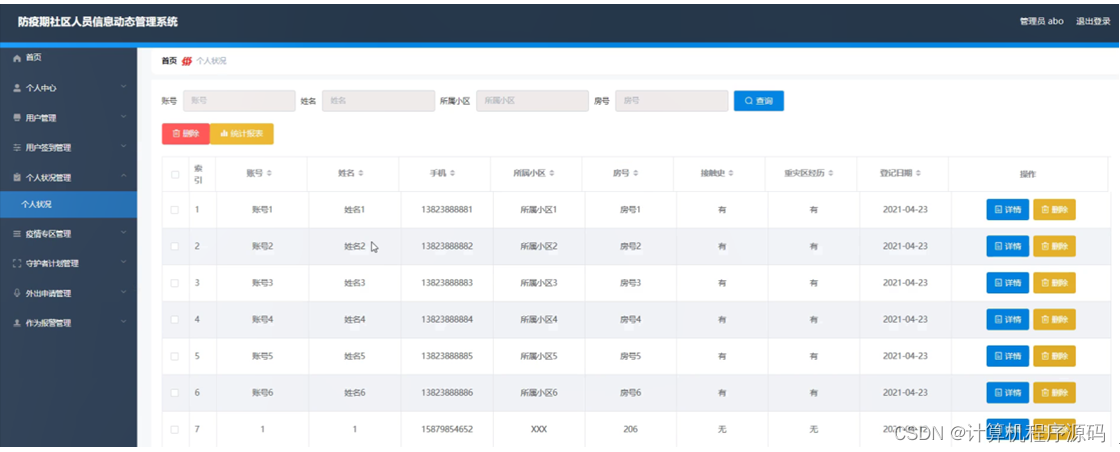Open the 守护者计划管理 menu label
This screenshot has height=452, width=1120.
[51, 263]
